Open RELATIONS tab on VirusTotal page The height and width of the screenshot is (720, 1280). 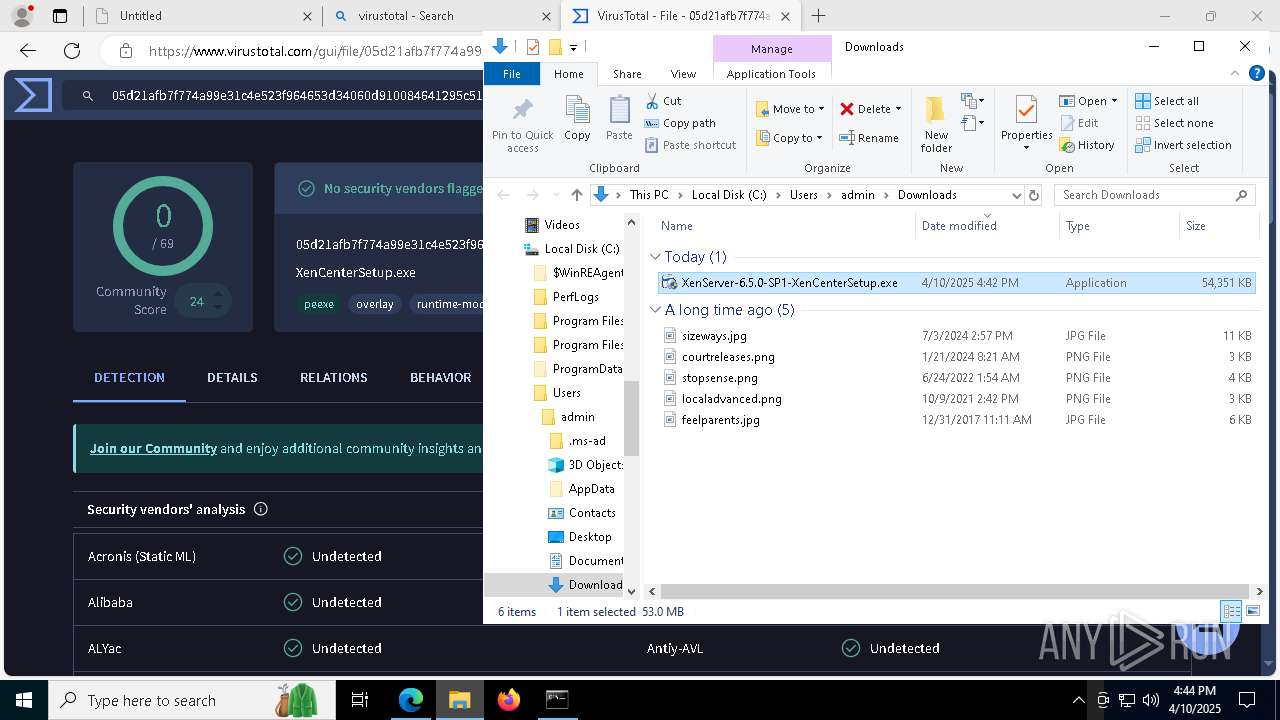pyautogui.click(x=333, y=377)
